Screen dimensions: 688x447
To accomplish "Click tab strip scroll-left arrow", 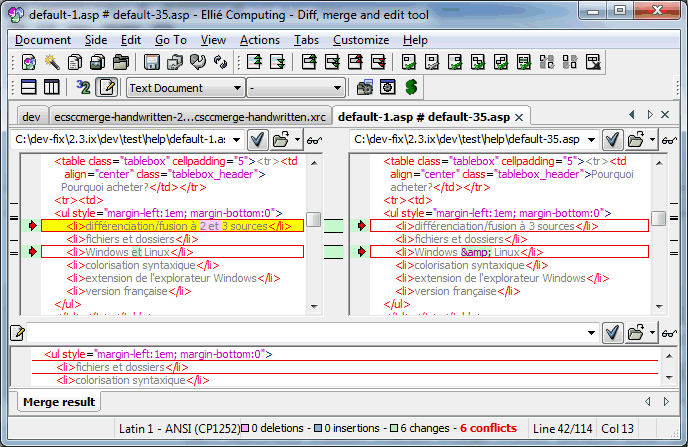I will (632, 115).
